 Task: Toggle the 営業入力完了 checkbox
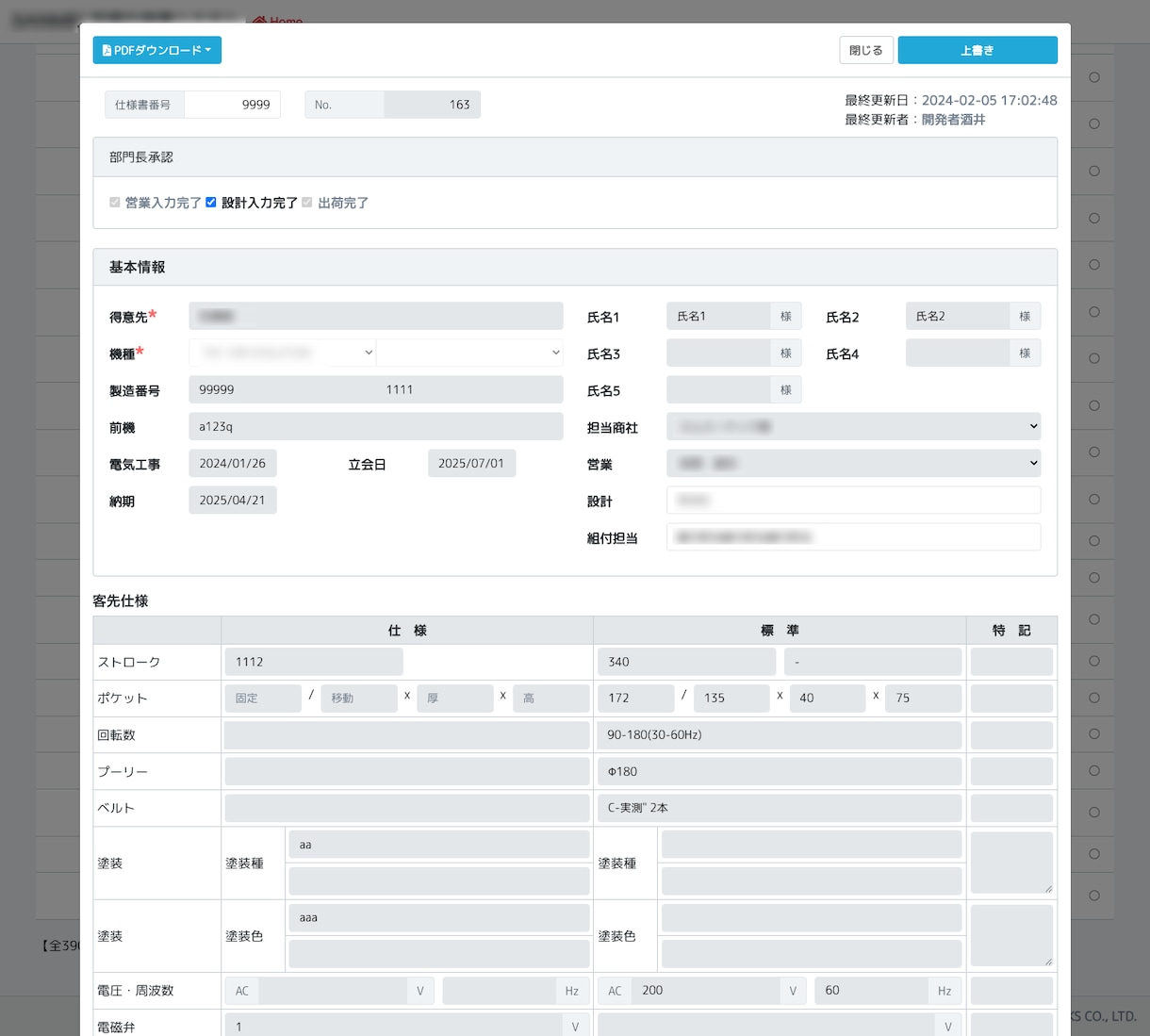coord(115,203)
